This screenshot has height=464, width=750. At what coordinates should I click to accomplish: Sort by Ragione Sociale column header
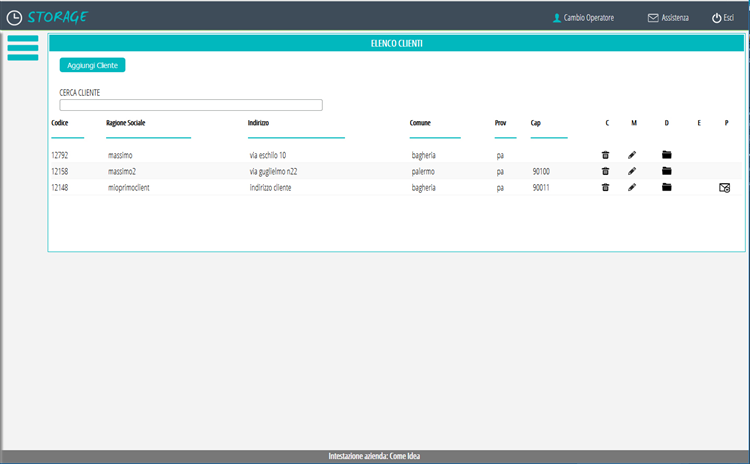[125, 123]
